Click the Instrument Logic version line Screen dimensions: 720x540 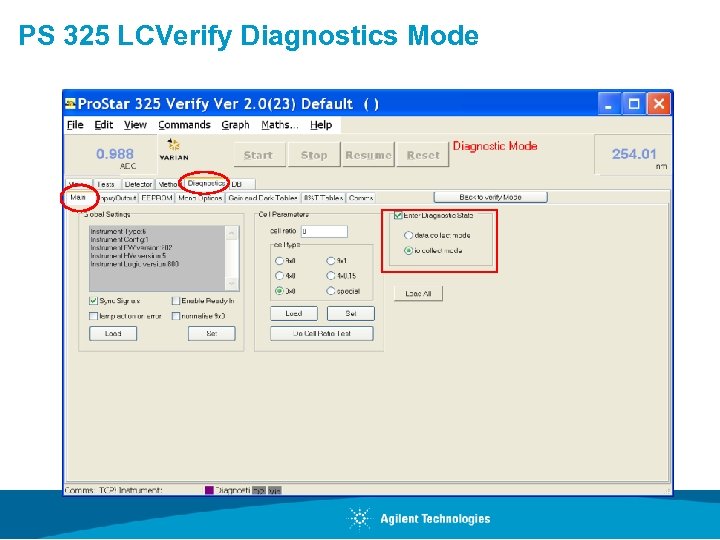click(135, 264)
